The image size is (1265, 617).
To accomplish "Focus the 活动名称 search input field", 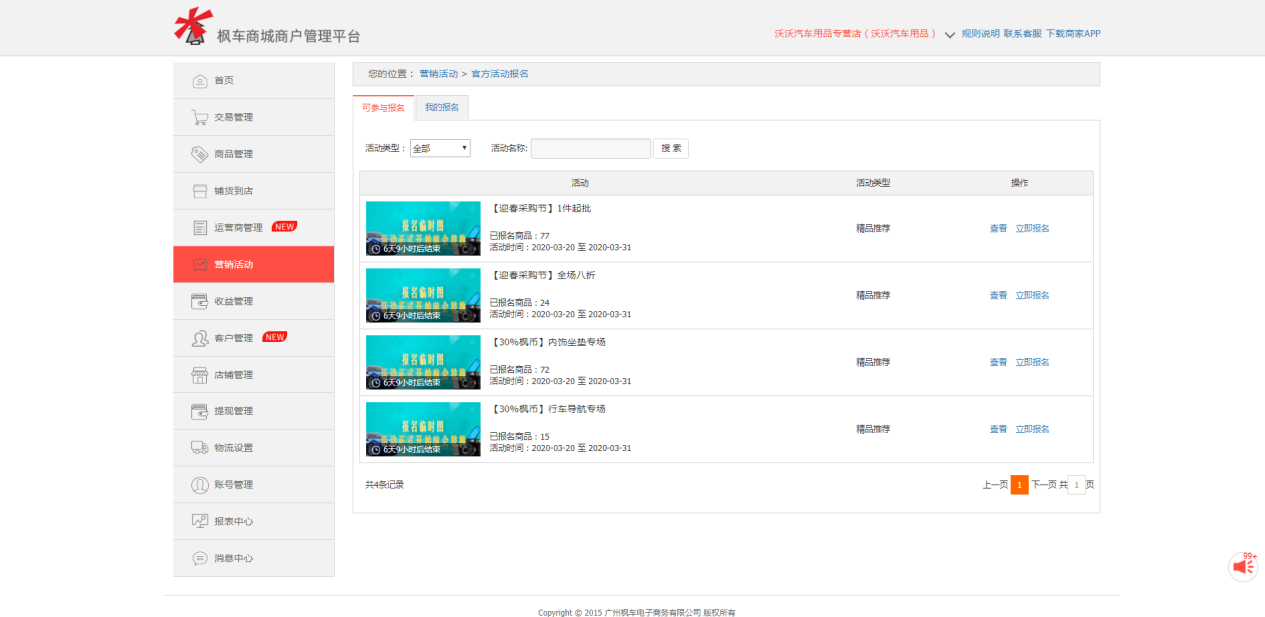I will point(590,148).
